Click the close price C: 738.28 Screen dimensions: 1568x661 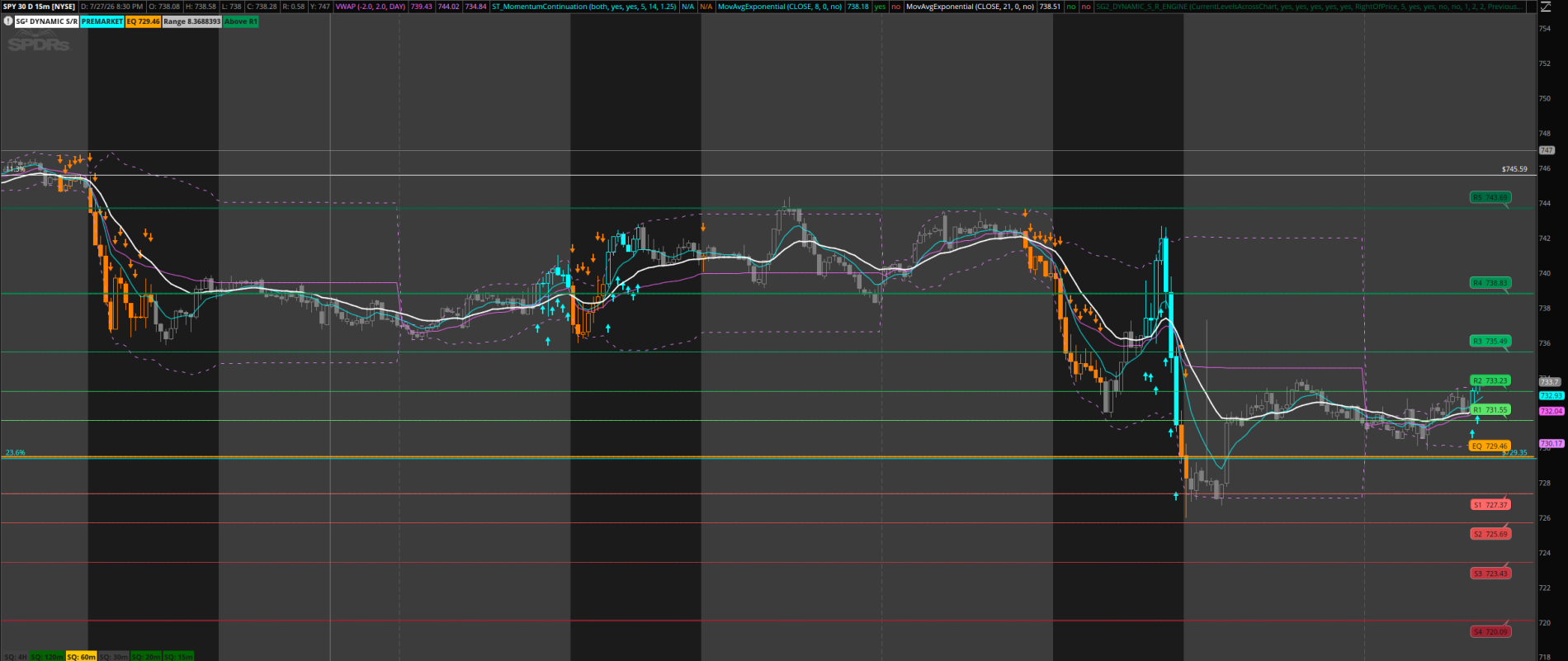click(x=262, y=7)
